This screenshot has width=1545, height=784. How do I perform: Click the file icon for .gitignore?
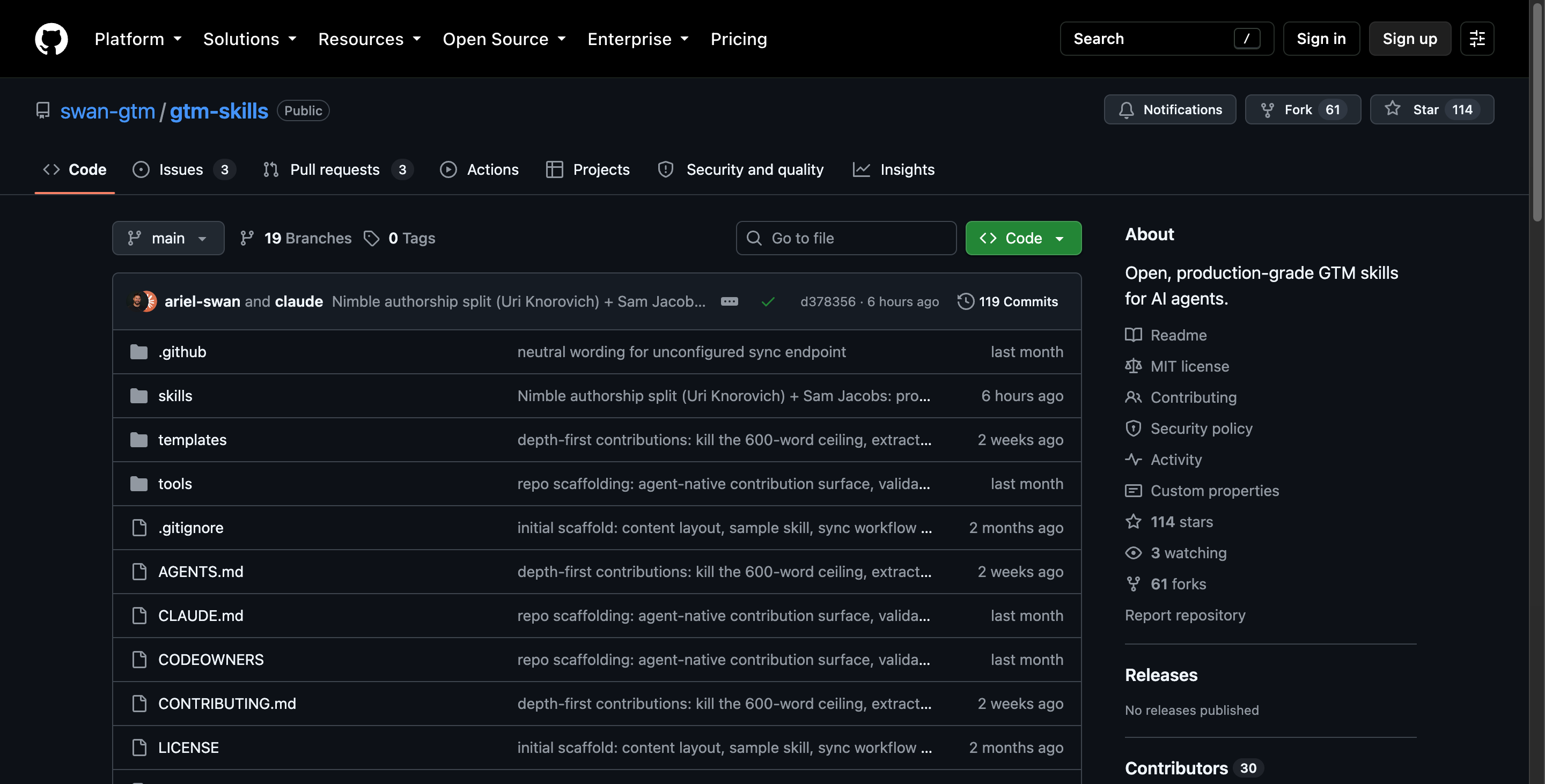(x=139, y=528)
